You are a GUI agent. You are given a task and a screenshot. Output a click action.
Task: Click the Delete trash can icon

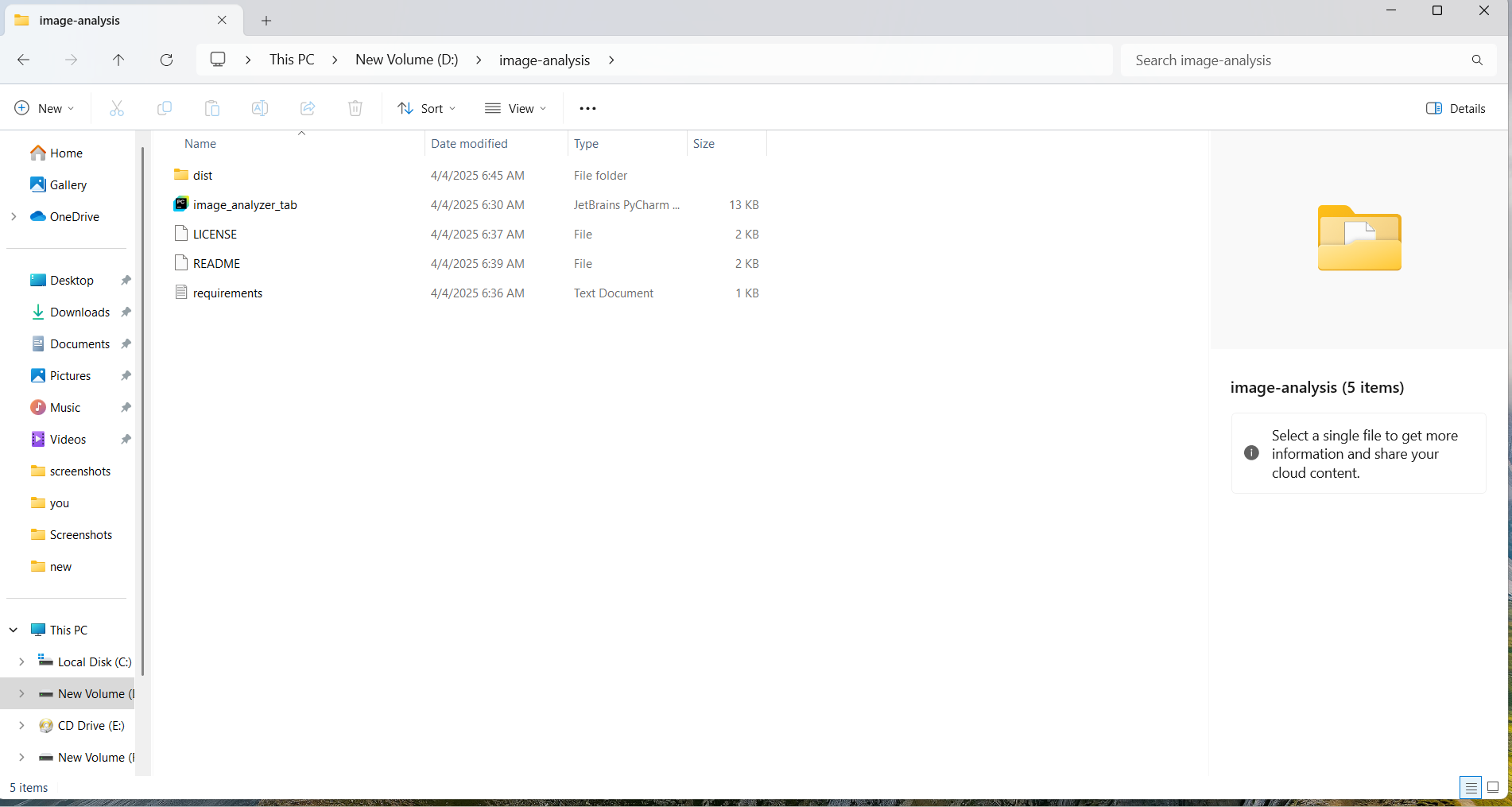point(355,108)
